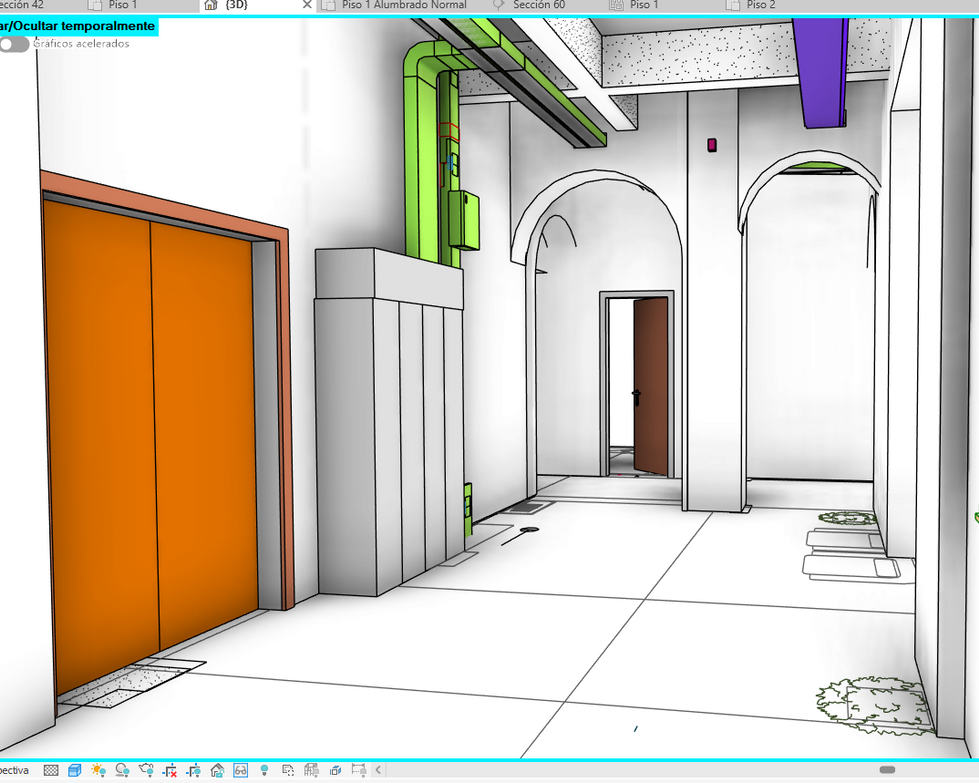Toggle the Sun Path icon

pos(98,770)
